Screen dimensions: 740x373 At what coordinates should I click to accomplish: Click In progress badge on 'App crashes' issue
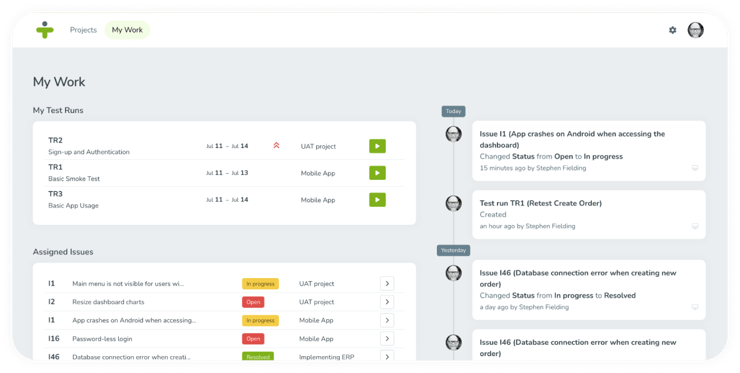pyautogui.click(x=261, y=321)
